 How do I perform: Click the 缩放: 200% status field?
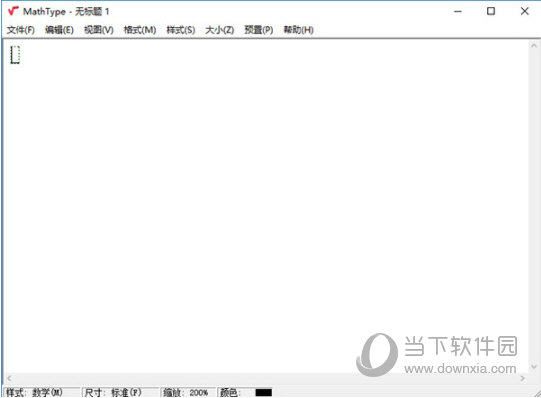click(188, 392)
